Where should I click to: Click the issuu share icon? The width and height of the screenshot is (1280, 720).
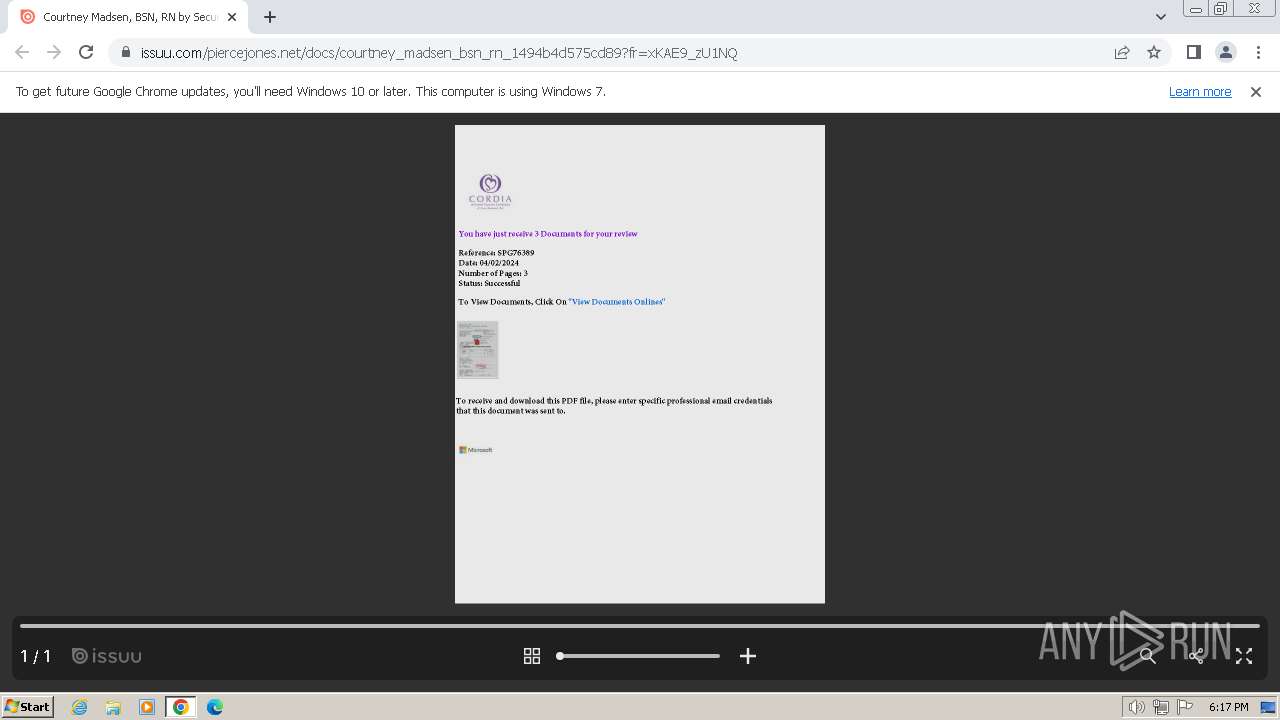[1196, 656]
